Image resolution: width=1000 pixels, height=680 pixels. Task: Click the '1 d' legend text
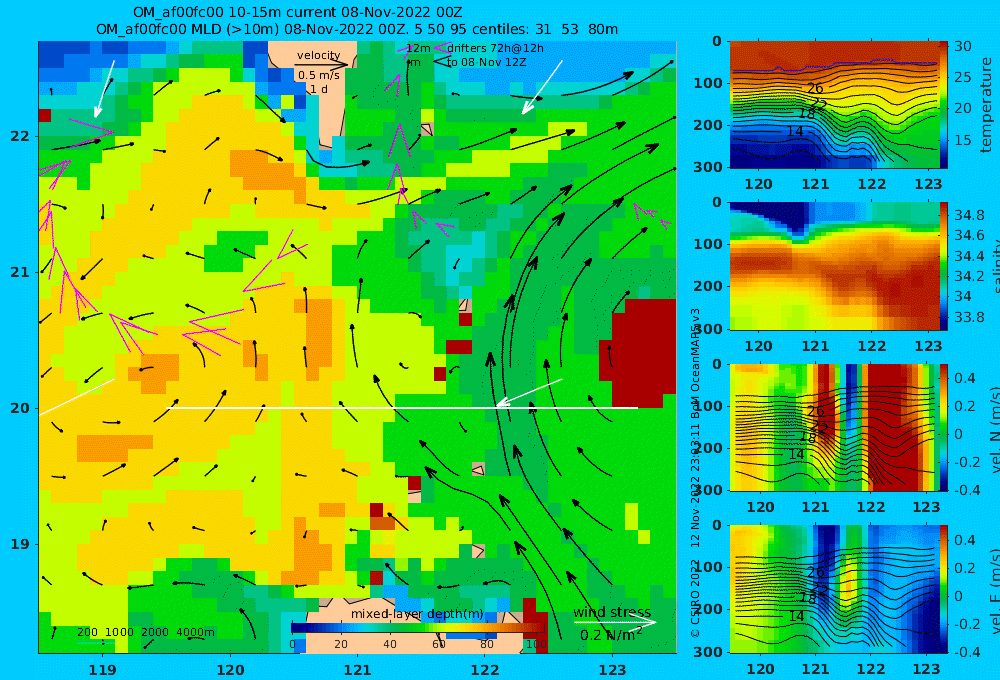[x=319, y=89]
